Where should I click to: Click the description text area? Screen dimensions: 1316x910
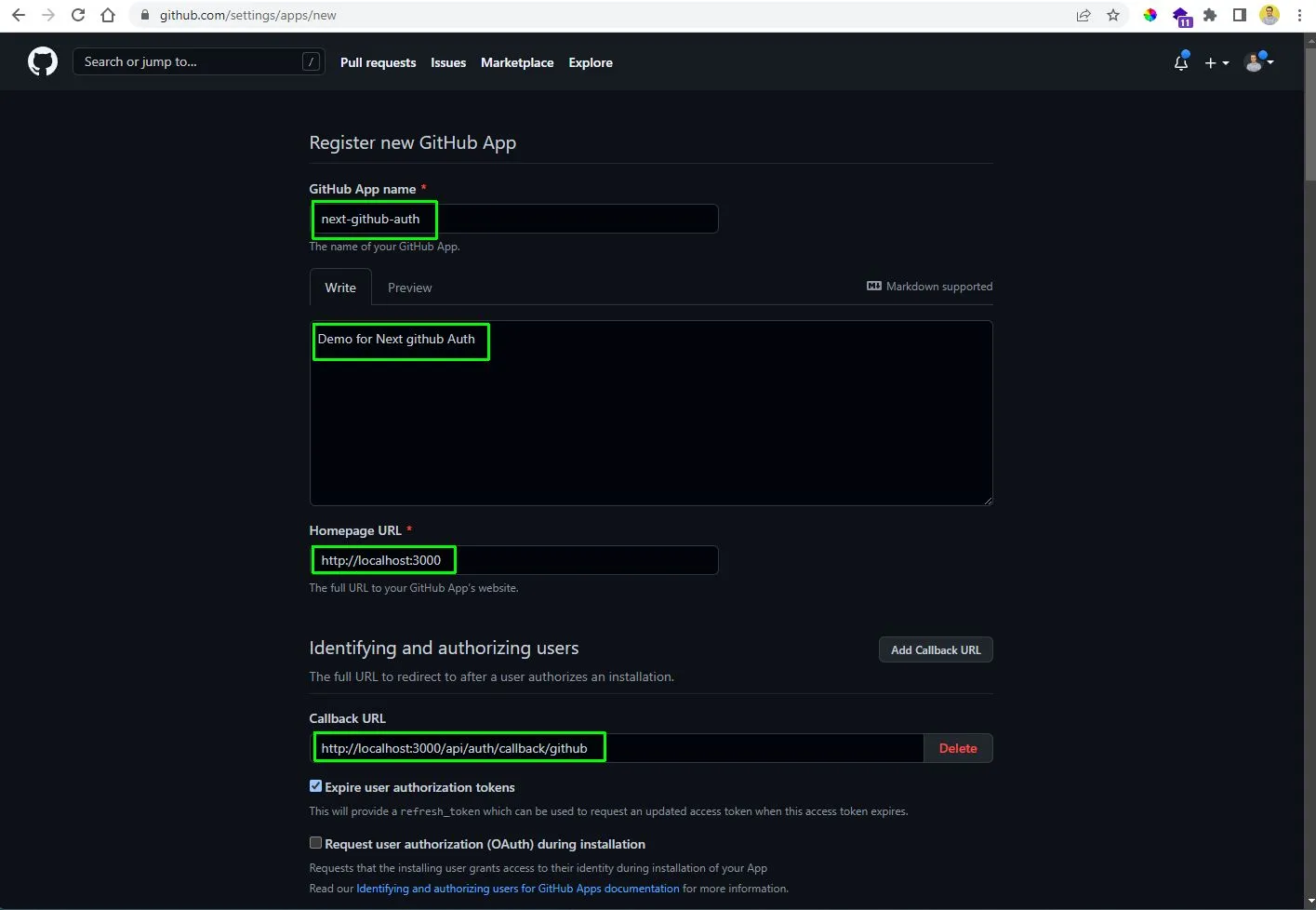[651, 413]
